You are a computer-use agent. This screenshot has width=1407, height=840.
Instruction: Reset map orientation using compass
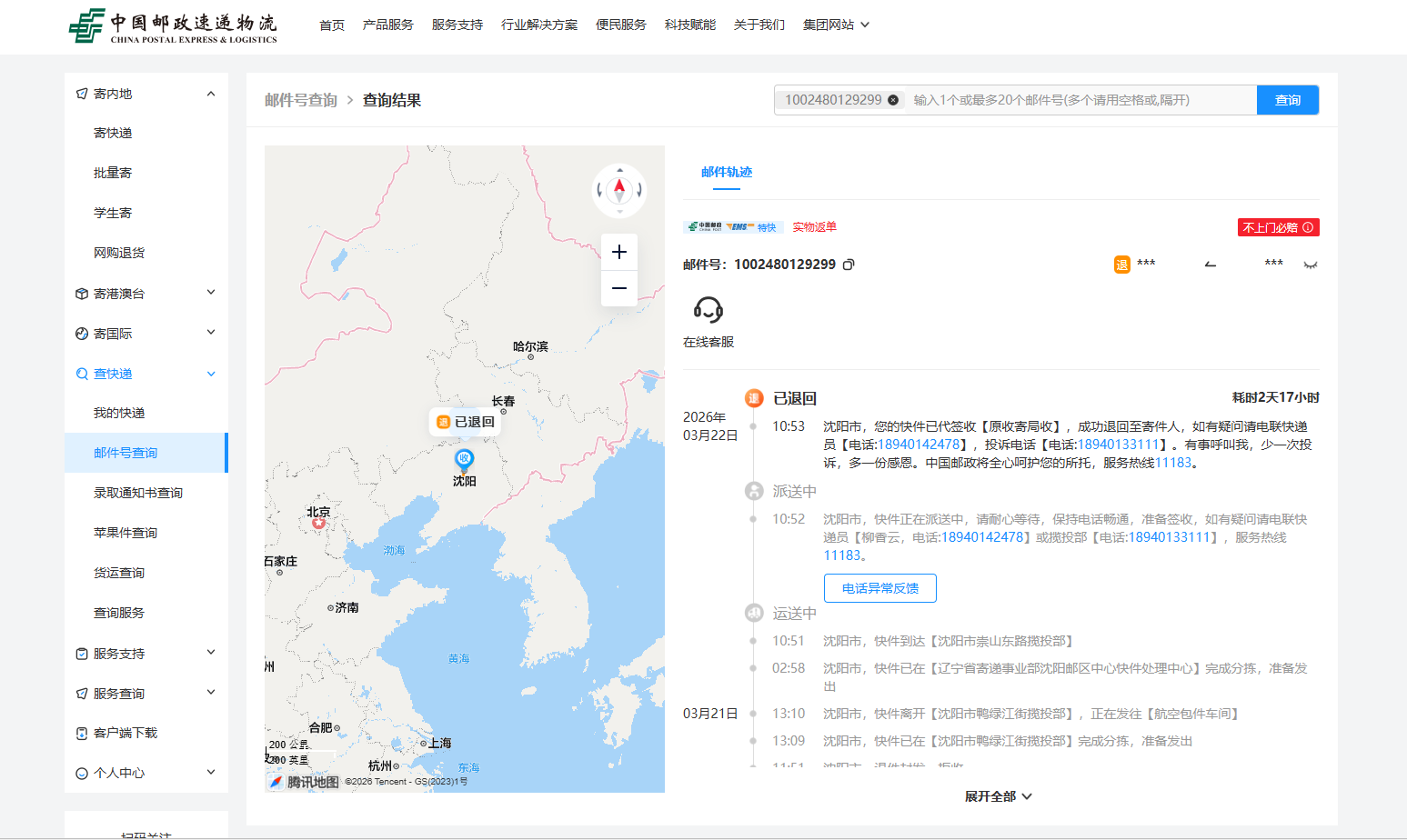pos(619,190)
